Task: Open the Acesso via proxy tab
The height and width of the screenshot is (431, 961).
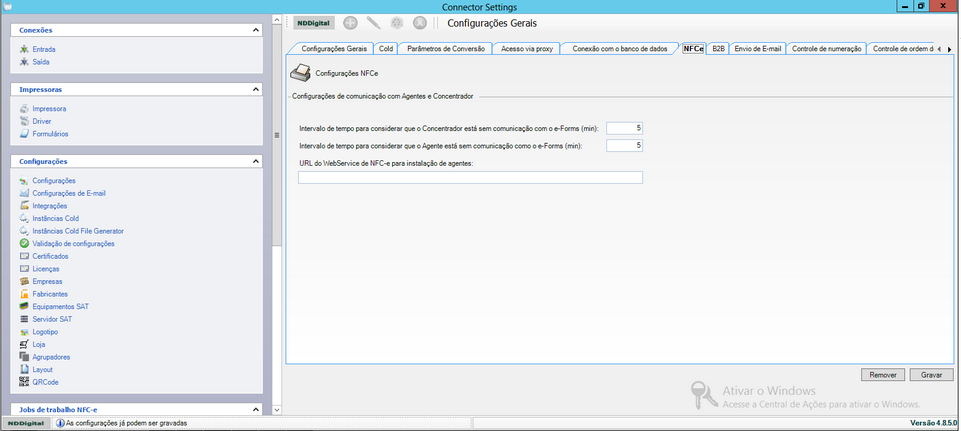Action: [527, 48]
